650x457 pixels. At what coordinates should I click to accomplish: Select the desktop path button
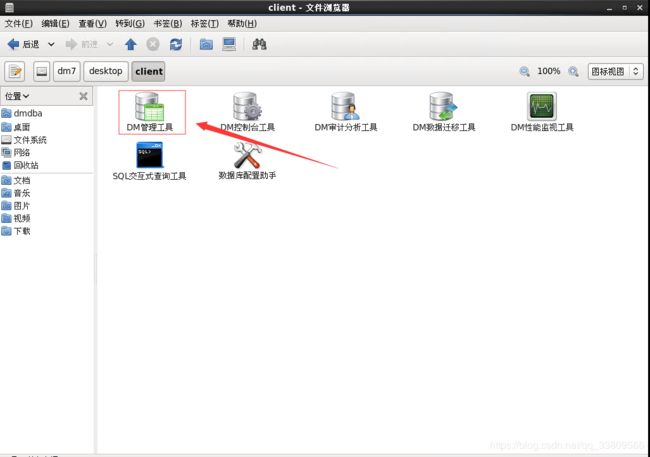click(106, 71)
